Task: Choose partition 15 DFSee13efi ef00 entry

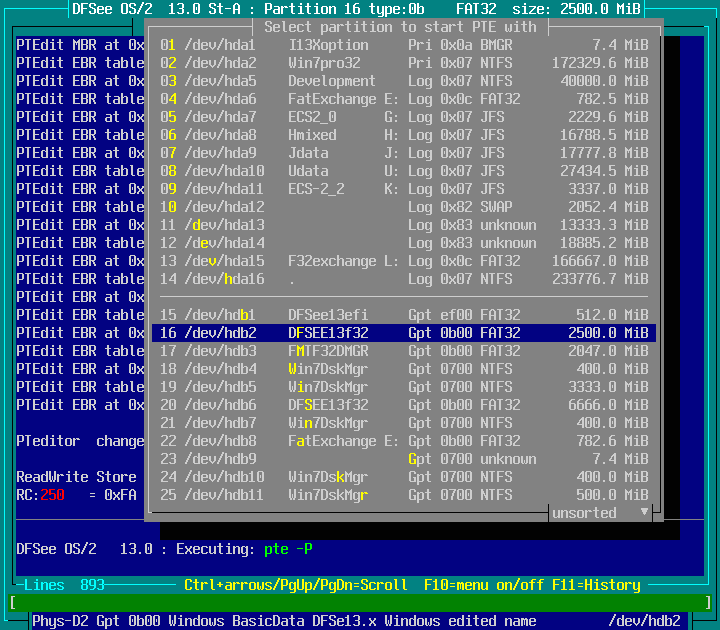Action: point(400,315)
